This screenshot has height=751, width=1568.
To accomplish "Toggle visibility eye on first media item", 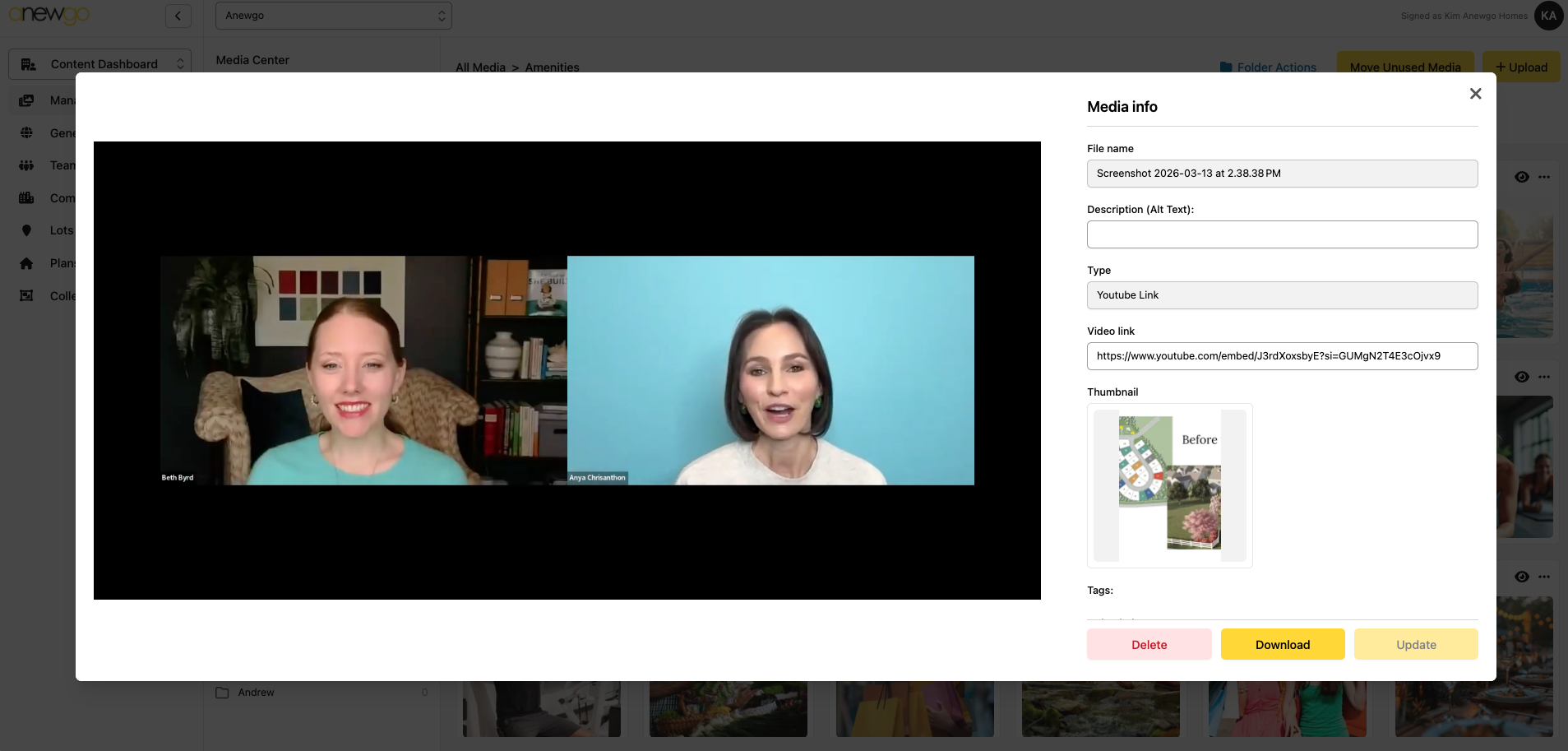I will click(x=1521, y=177).
